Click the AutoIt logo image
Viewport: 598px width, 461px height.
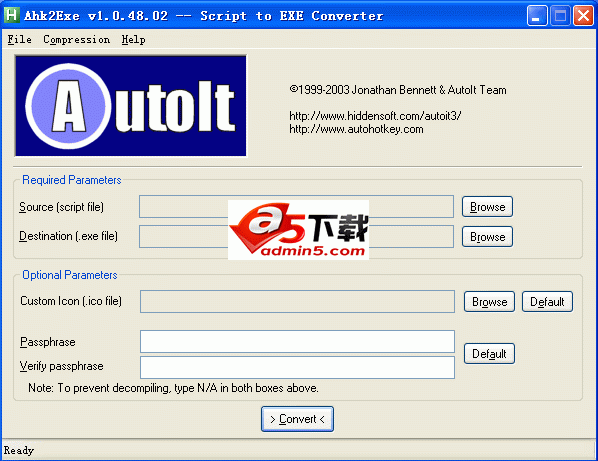tap(130, 106)
